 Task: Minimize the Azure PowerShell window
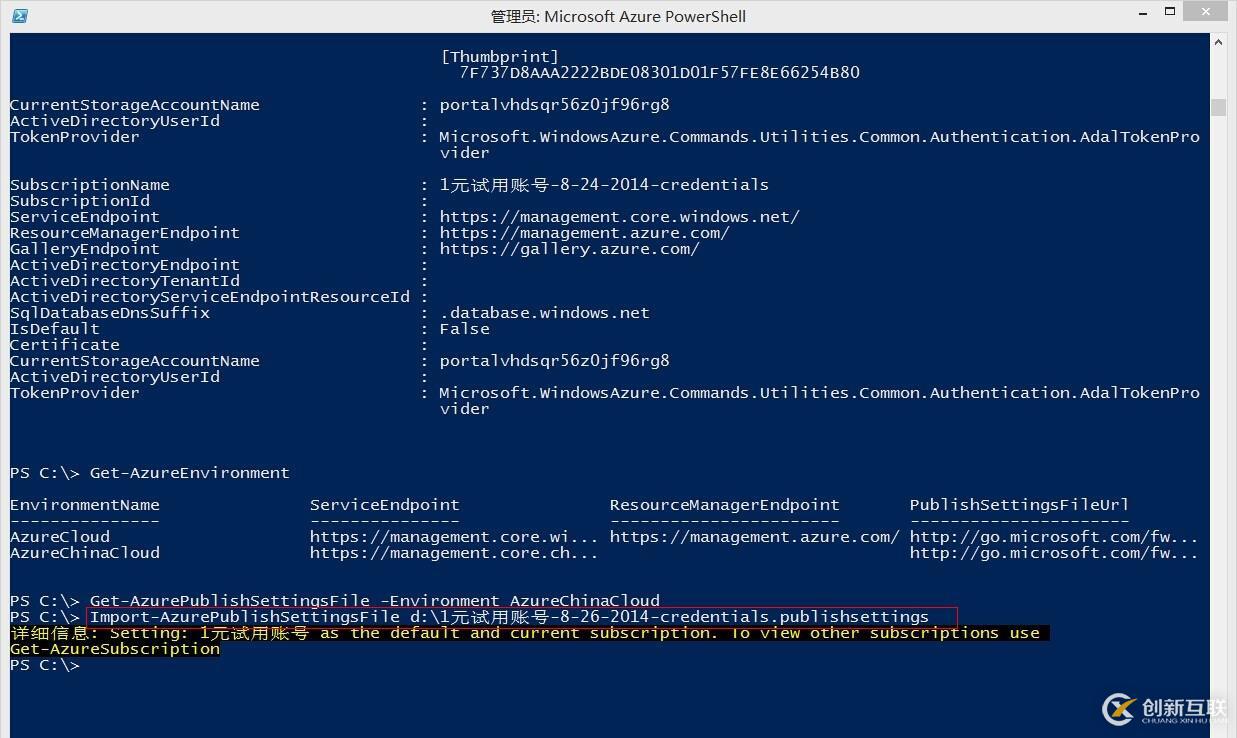point(1143,12)
